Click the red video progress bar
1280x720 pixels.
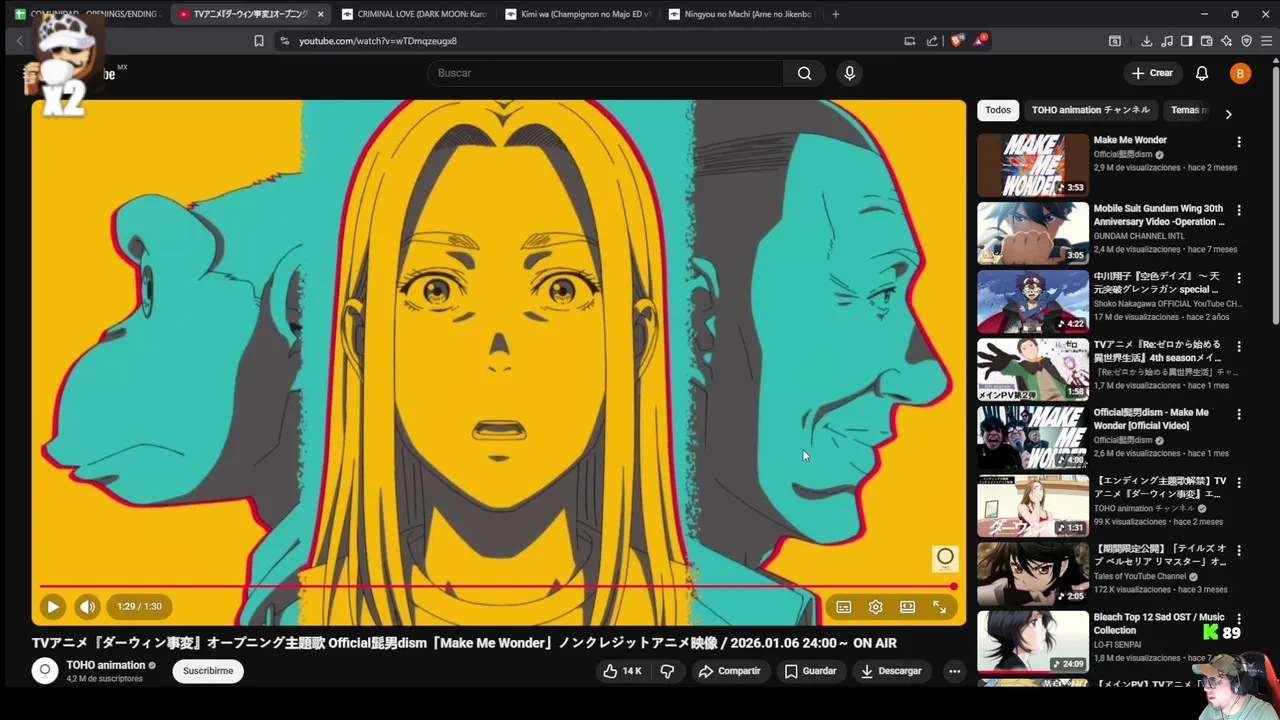498,586
